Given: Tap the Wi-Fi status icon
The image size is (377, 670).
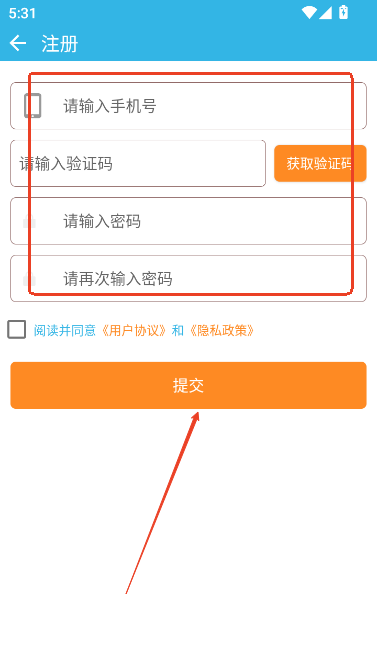Looking at the screenshot, I should (309, 12).
